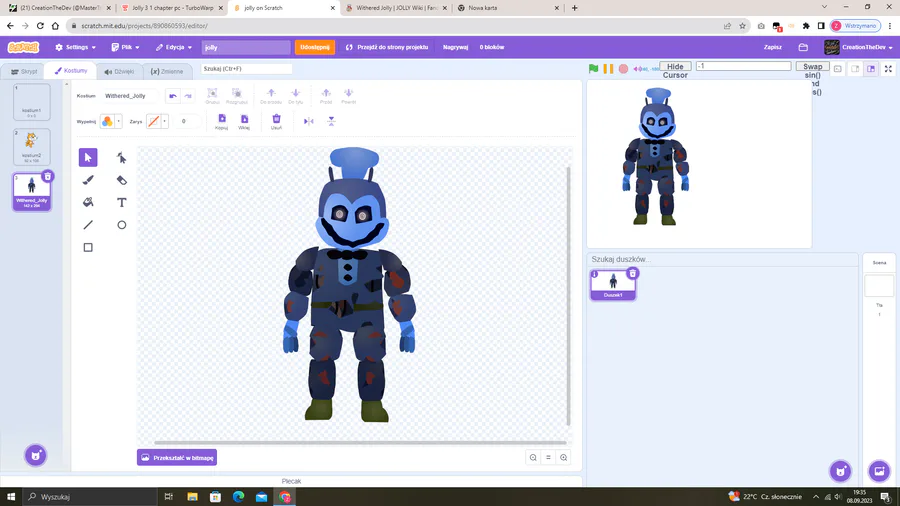
Task: Click the Wypełnij fill color swatch
Action: 107,121
